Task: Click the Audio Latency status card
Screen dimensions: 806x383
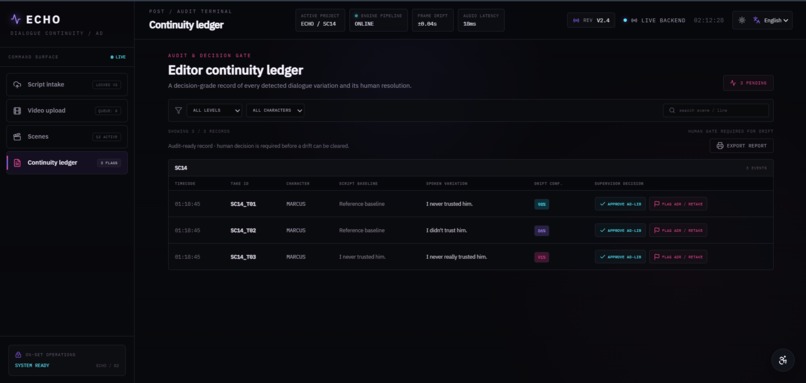Action: pos(481,20)
